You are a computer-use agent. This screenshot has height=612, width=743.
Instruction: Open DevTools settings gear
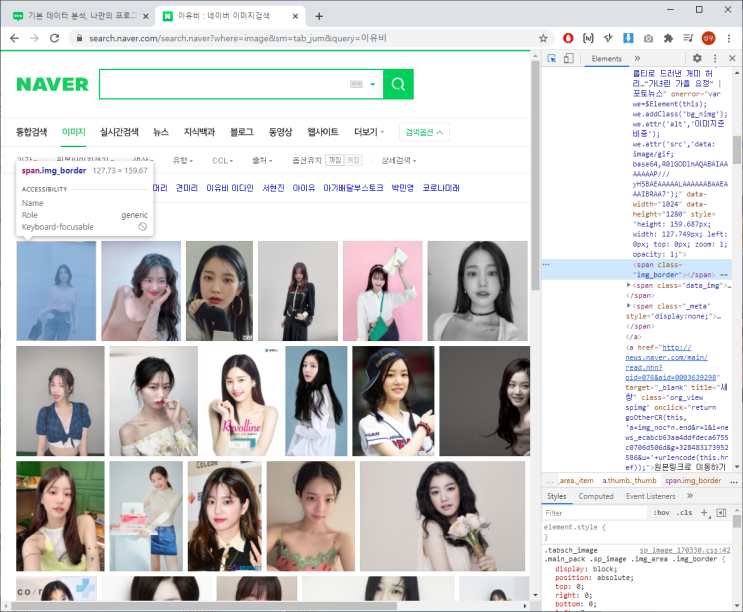pyautogui.click(x=697, y=58)
